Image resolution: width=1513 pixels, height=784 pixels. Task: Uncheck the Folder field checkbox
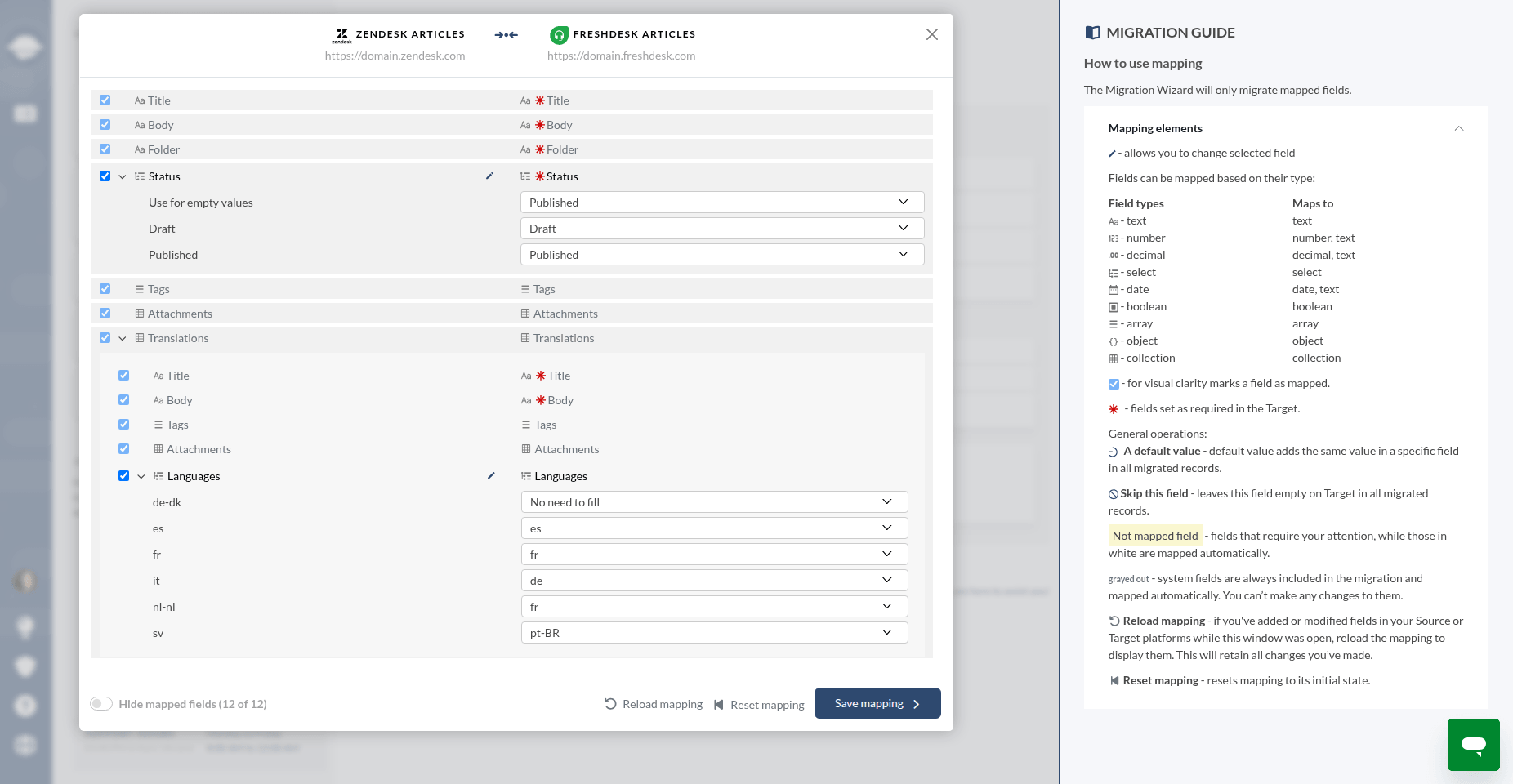point(105,149)
